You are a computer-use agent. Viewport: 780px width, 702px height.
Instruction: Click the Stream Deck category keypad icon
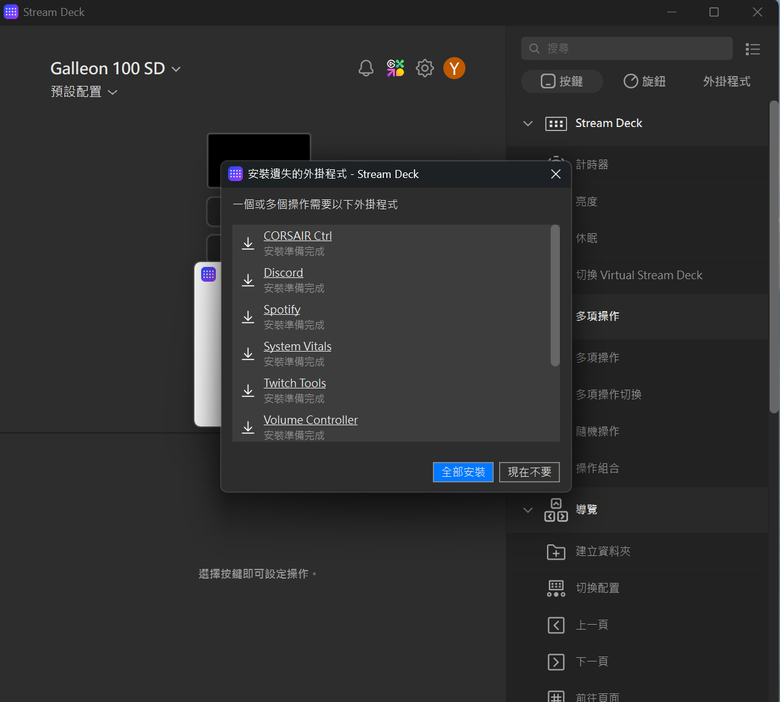pyautogui.click(x=556, y=123)
